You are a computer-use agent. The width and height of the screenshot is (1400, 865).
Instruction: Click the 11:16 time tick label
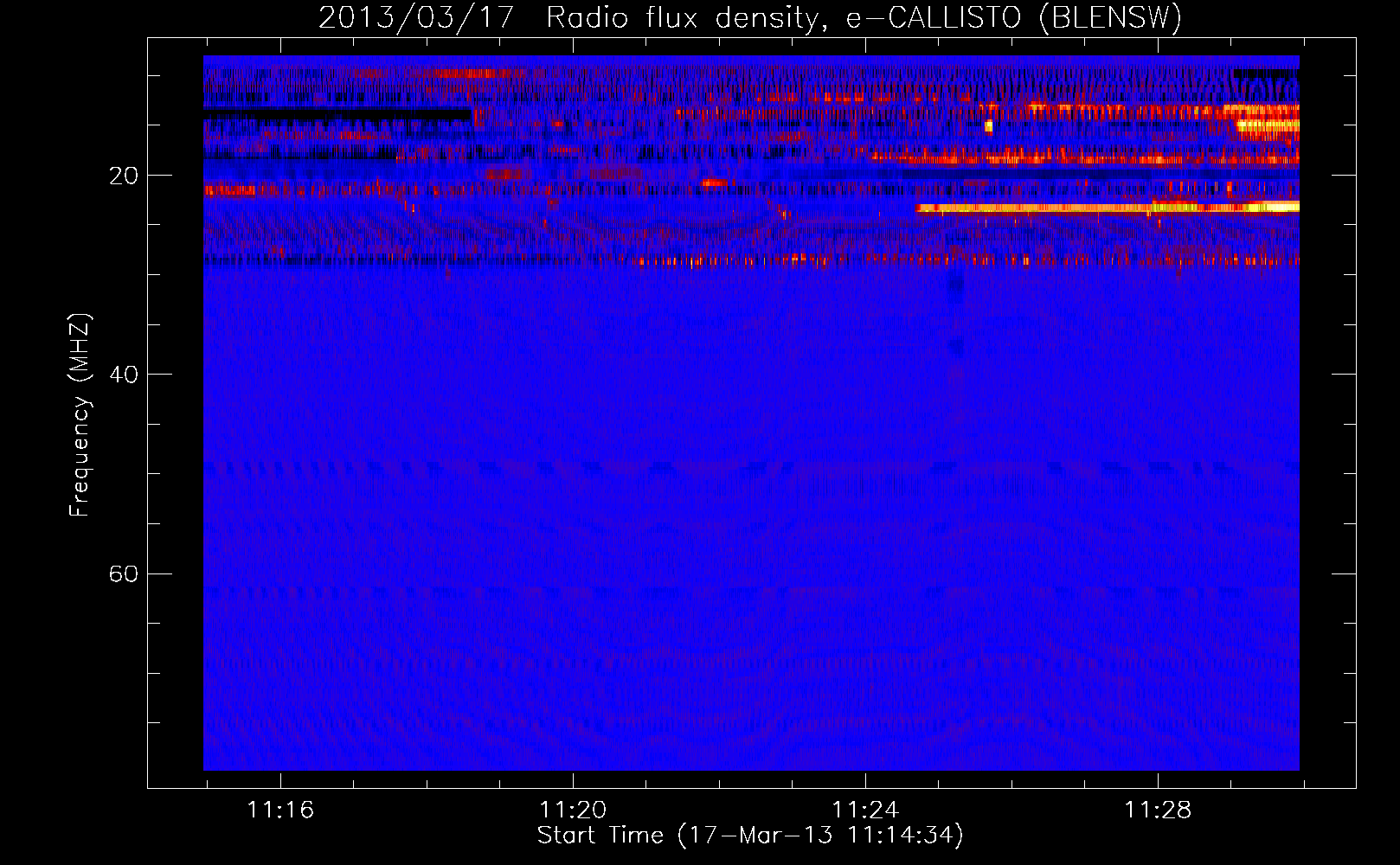point(280,811)
